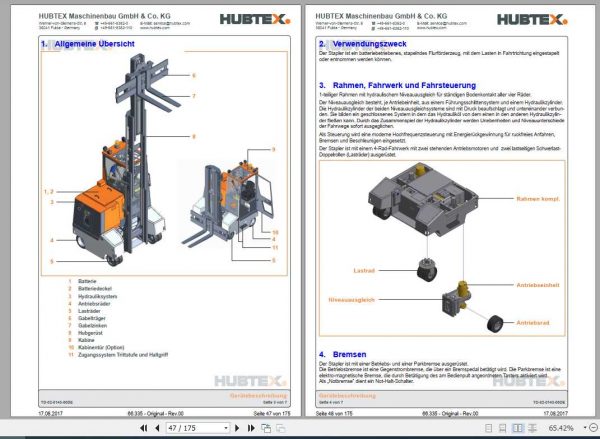Click the 'Niveauausgleich' diagram label
600x439 pixels.
point(351,300)
